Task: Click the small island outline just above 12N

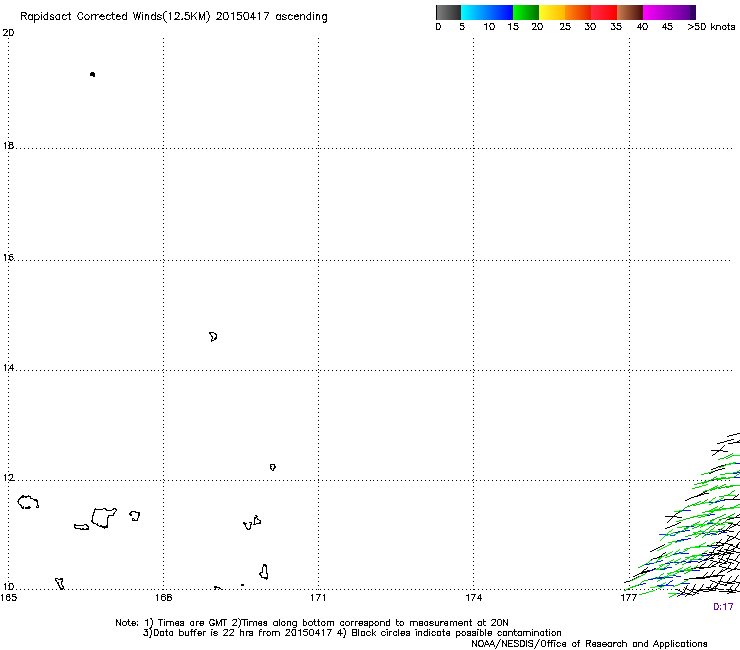Action: point(273,467)
